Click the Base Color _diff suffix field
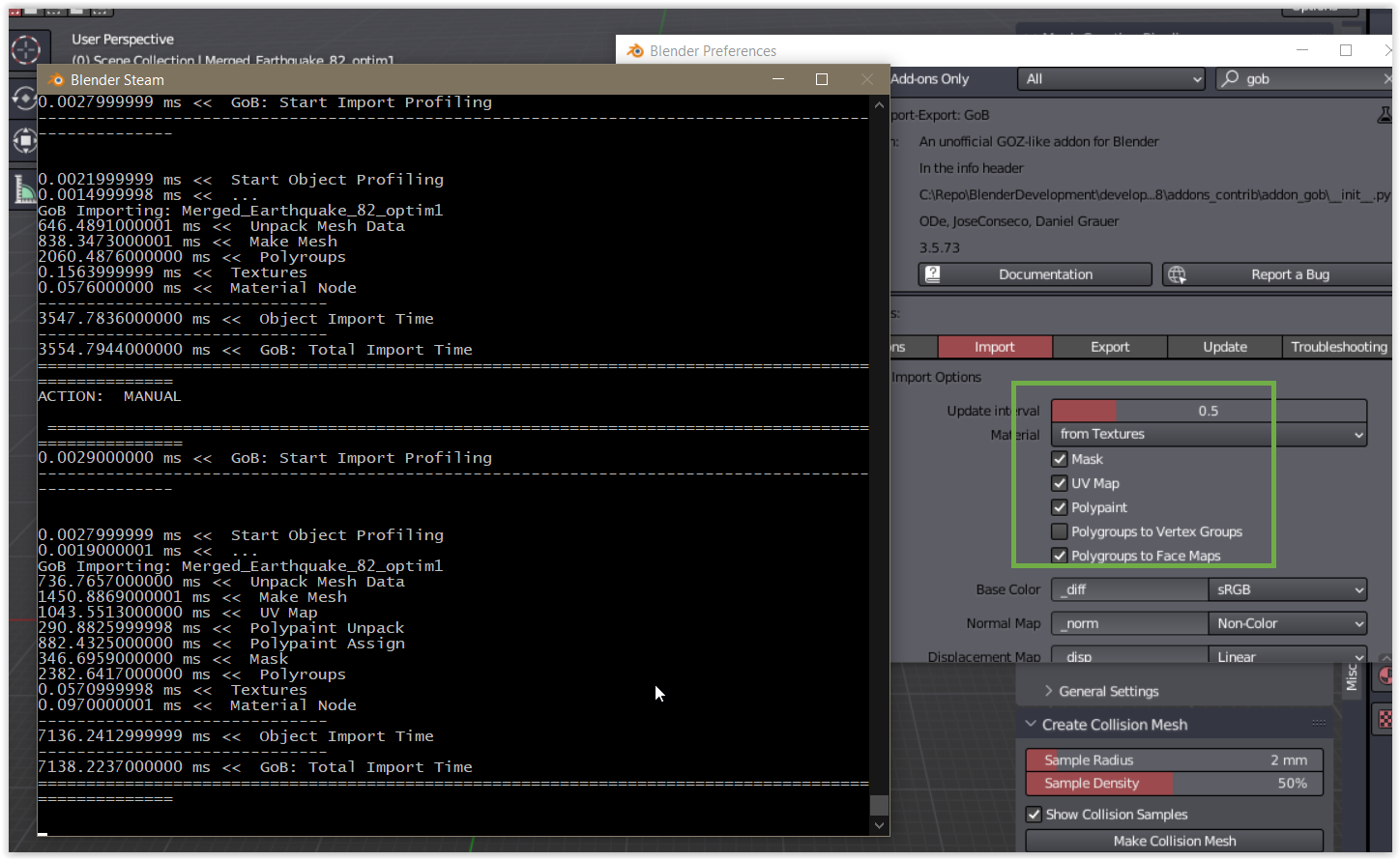This screenshot has height=860, width=1400. (1129, 589)
